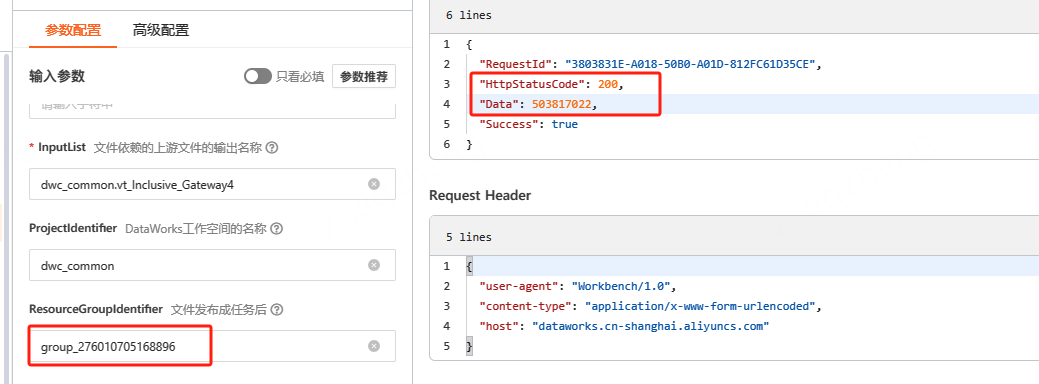The image size is (1039, 384).
Task: Focus the ResourceGroupIdentifier field with group_276010705168896
Action: pos(213,346)
